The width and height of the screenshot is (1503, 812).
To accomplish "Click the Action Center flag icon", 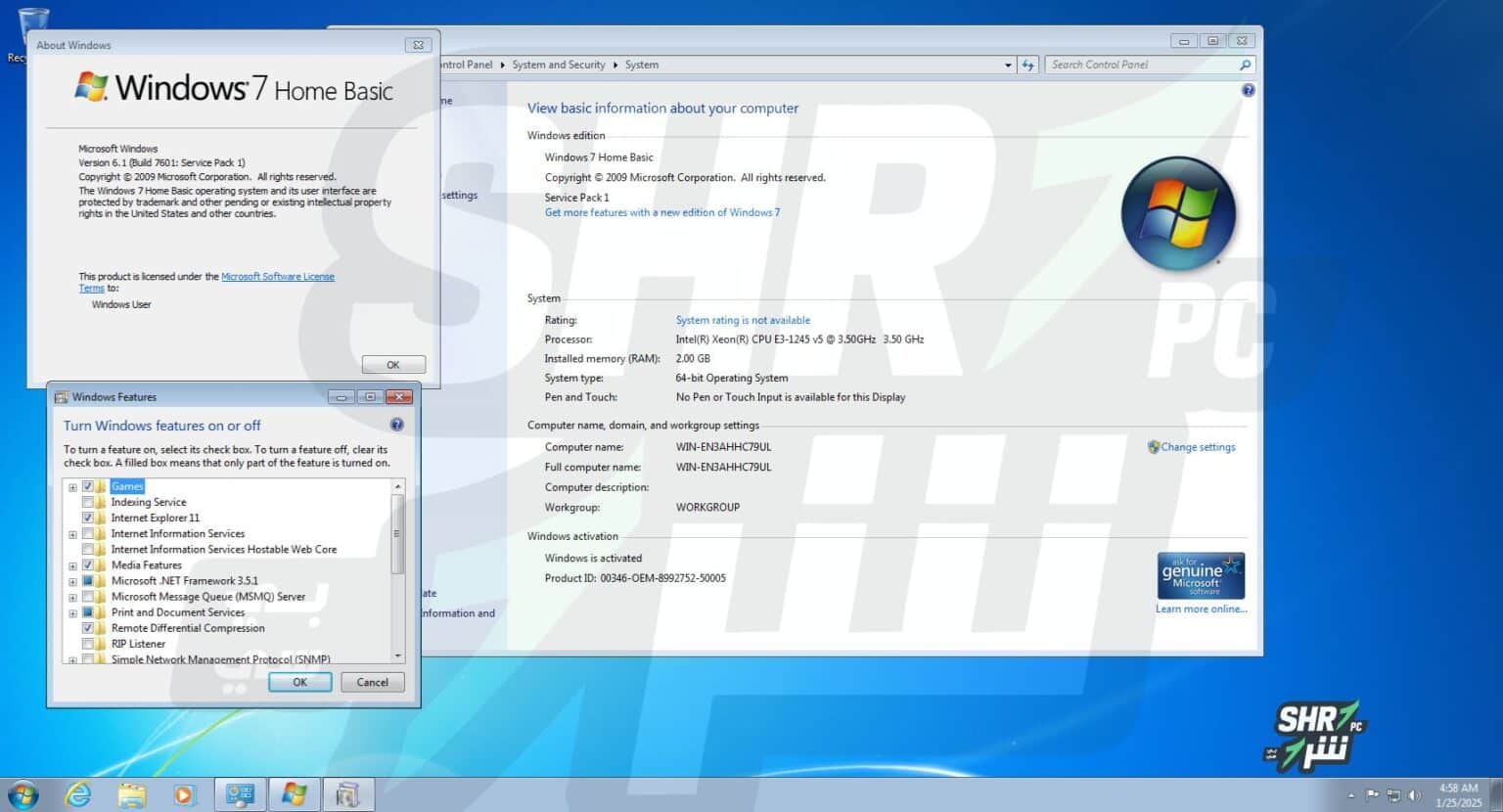I will point(1373,795).
